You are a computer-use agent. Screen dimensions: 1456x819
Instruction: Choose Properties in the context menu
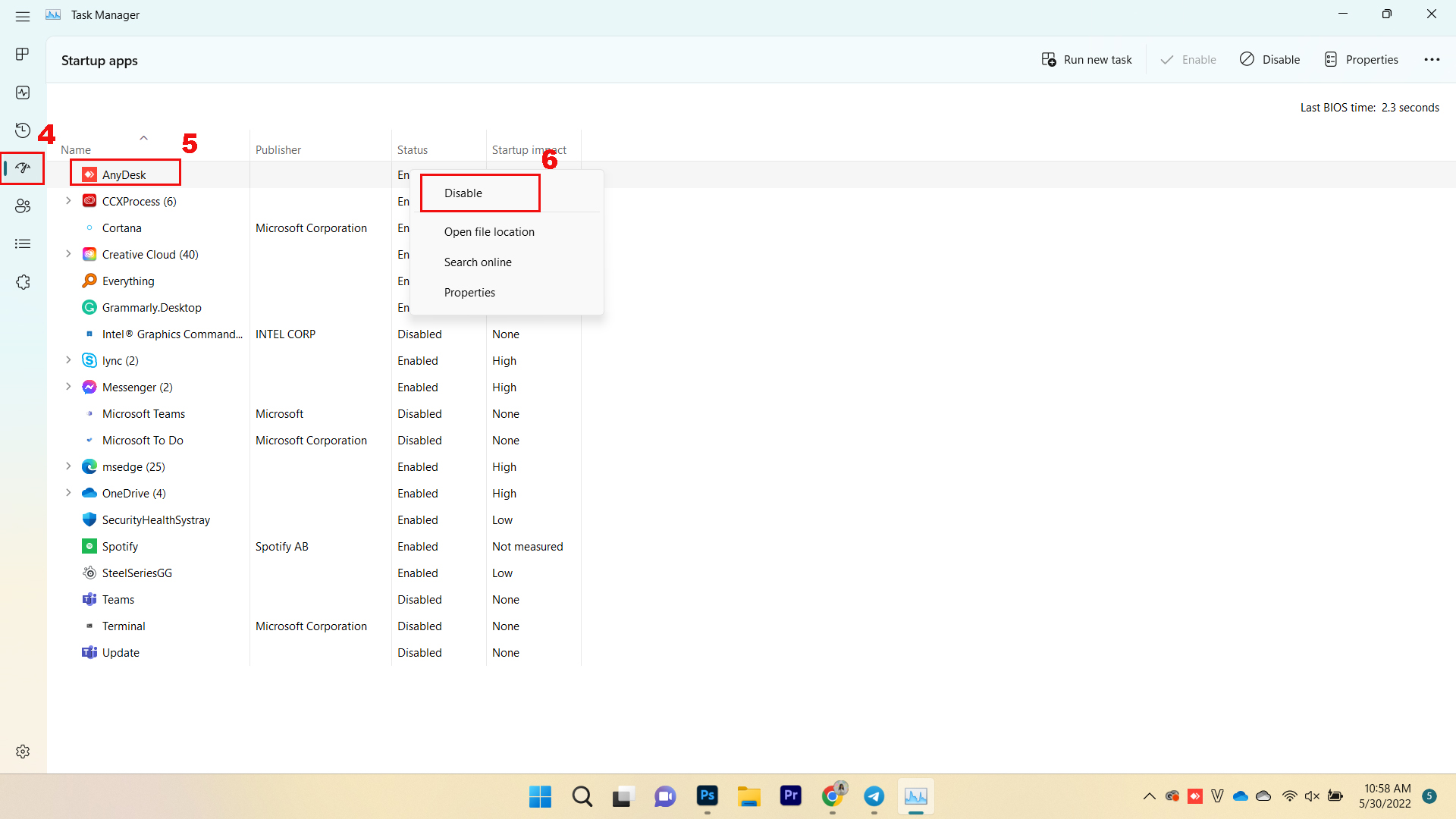point(506,293)
